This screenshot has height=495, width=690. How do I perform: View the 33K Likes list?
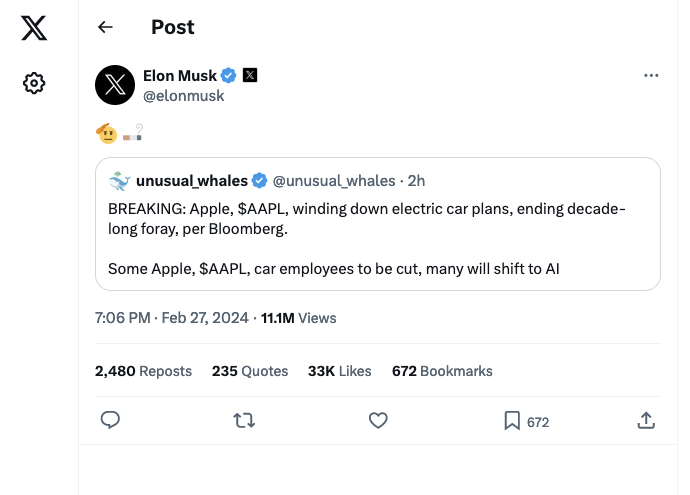tap(340, 371)
